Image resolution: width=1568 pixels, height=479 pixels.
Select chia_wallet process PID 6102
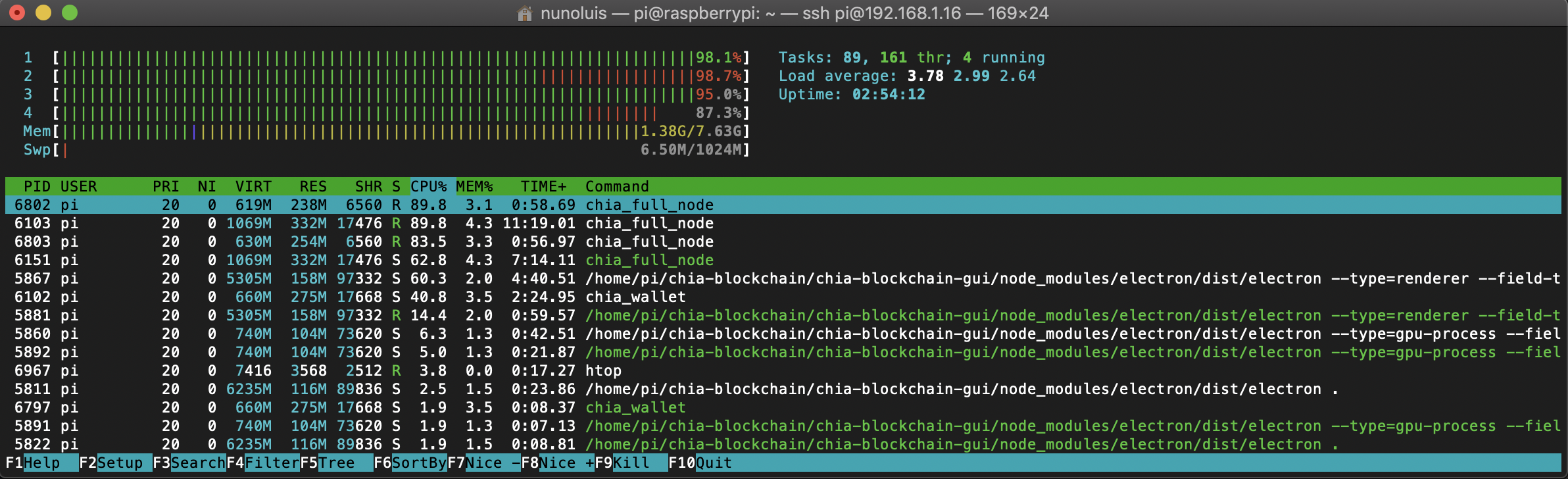[x=783, y=297]
